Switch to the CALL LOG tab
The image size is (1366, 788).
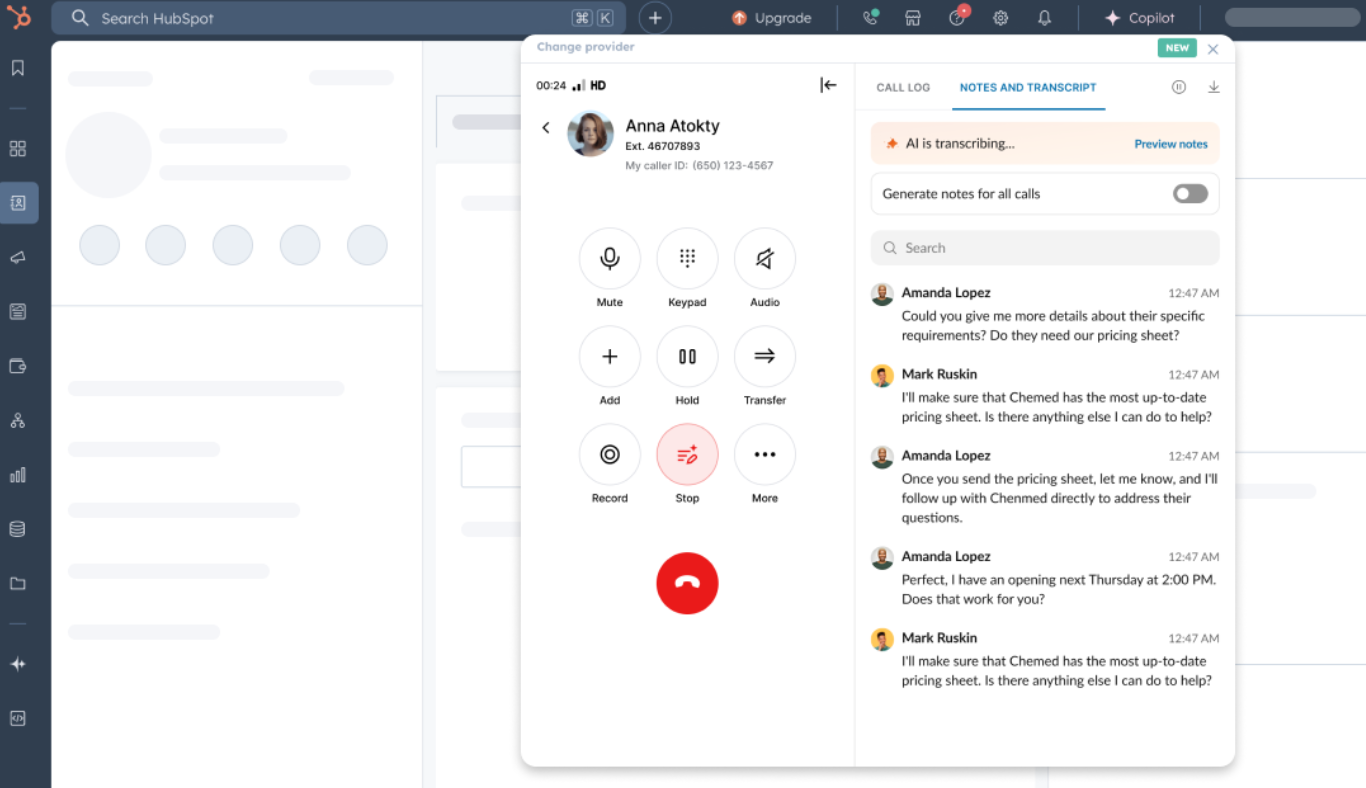pyautogui.click(x=903, y=88)
